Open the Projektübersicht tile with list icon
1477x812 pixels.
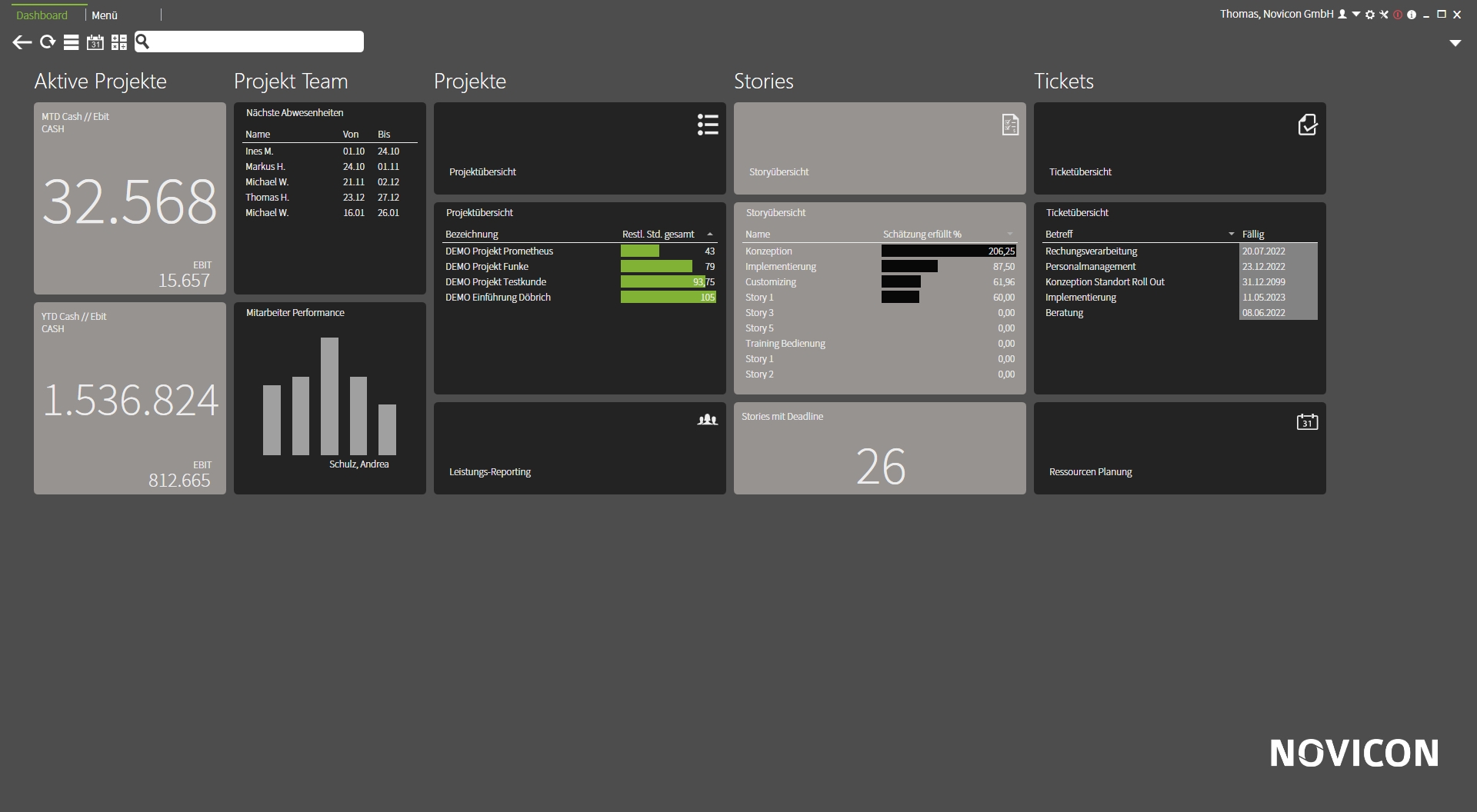(580, 148)
